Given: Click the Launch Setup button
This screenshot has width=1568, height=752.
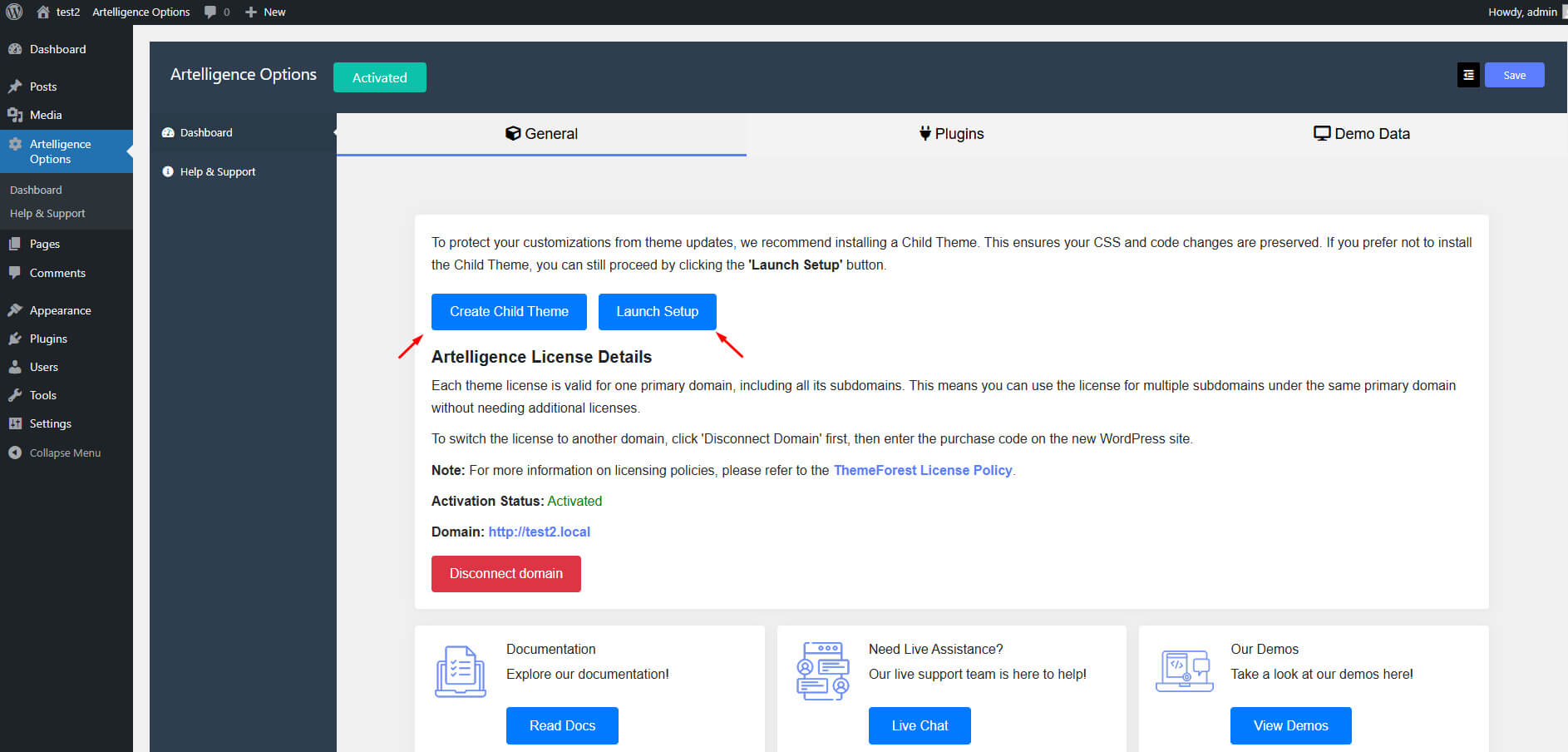Looking at the screenshot, I should pos(657,311).
